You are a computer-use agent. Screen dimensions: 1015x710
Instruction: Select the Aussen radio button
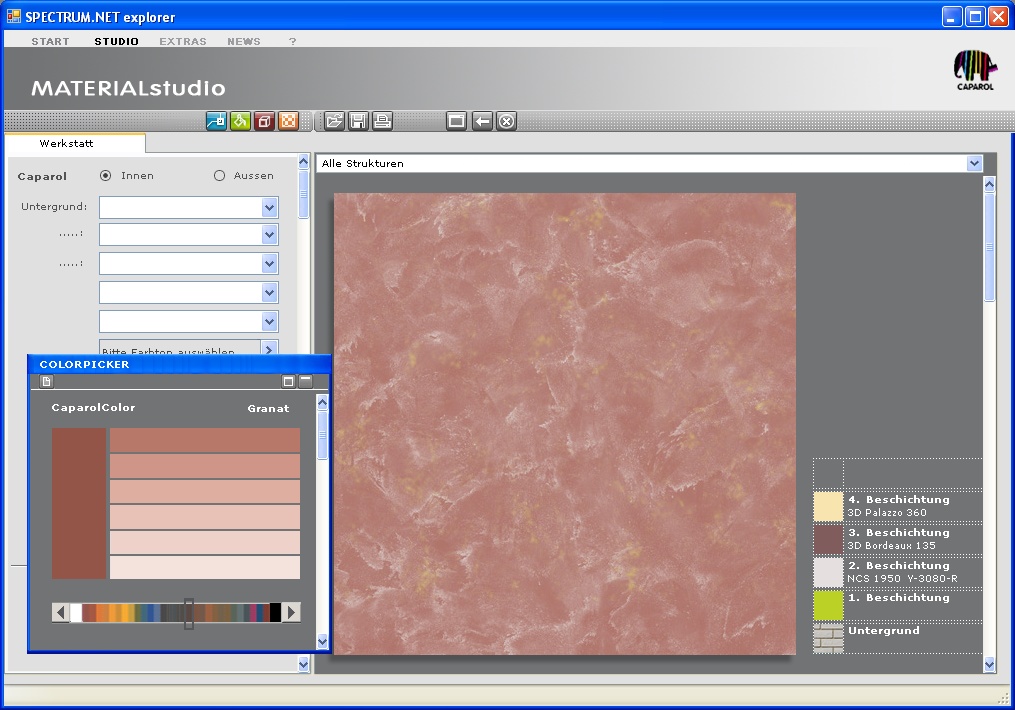(220, 176)
